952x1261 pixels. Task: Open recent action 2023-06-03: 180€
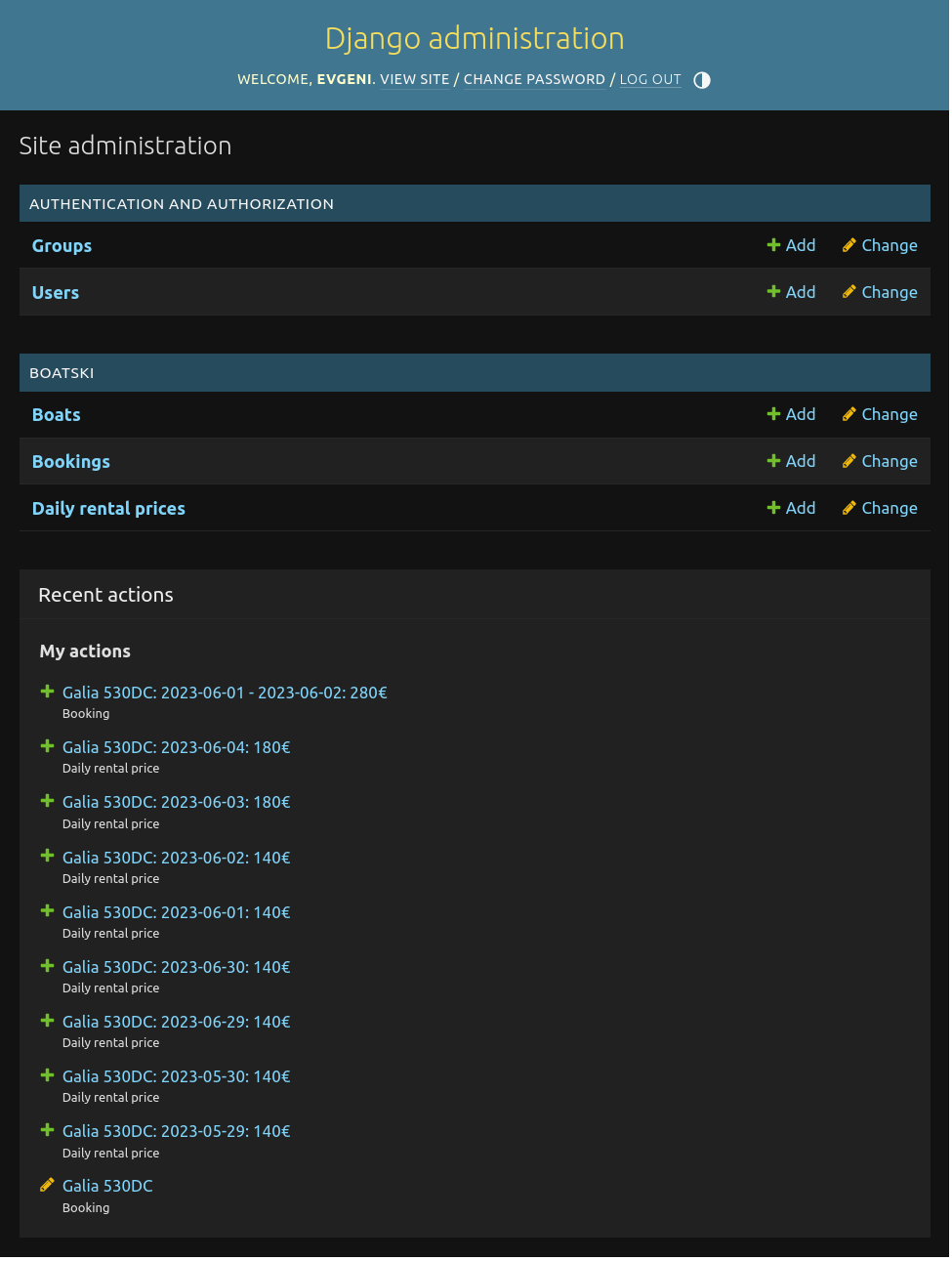(x=177, y=802)
